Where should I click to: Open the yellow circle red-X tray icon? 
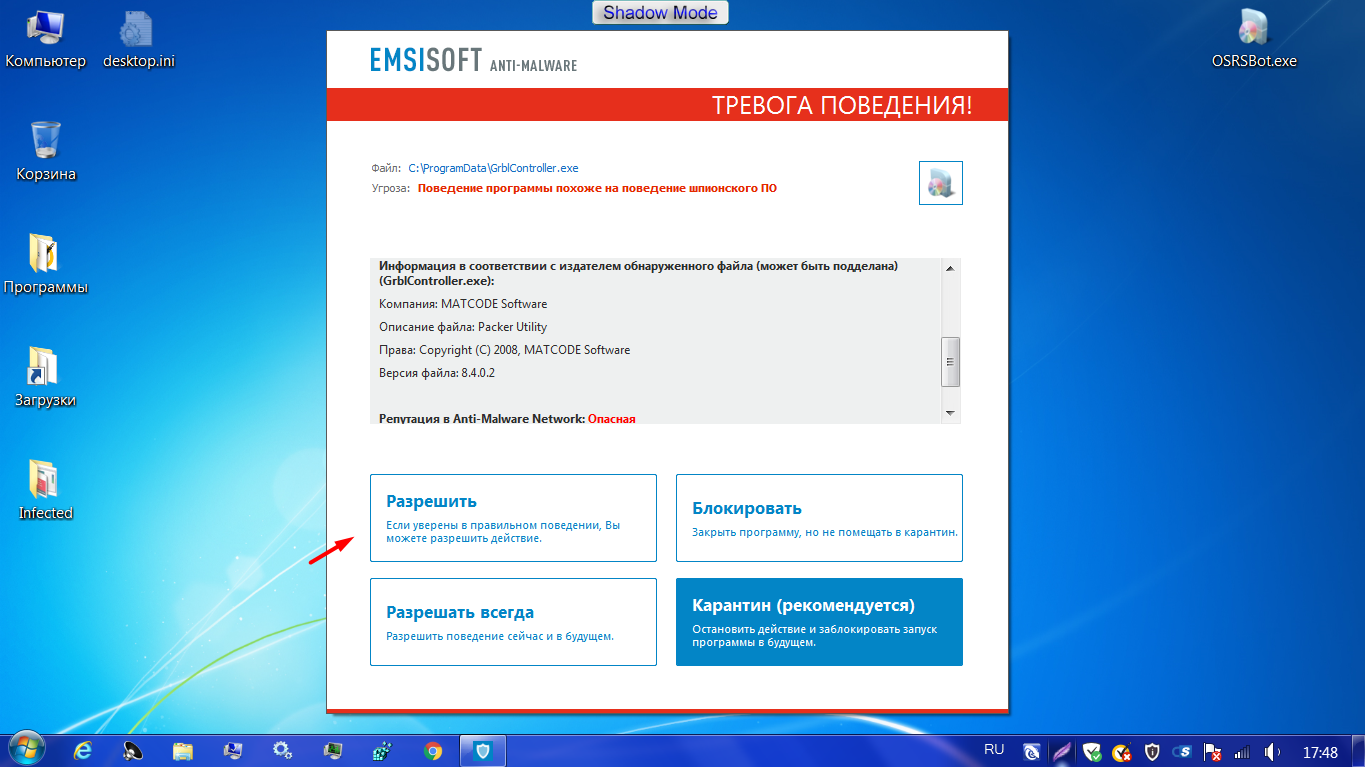1122,751
